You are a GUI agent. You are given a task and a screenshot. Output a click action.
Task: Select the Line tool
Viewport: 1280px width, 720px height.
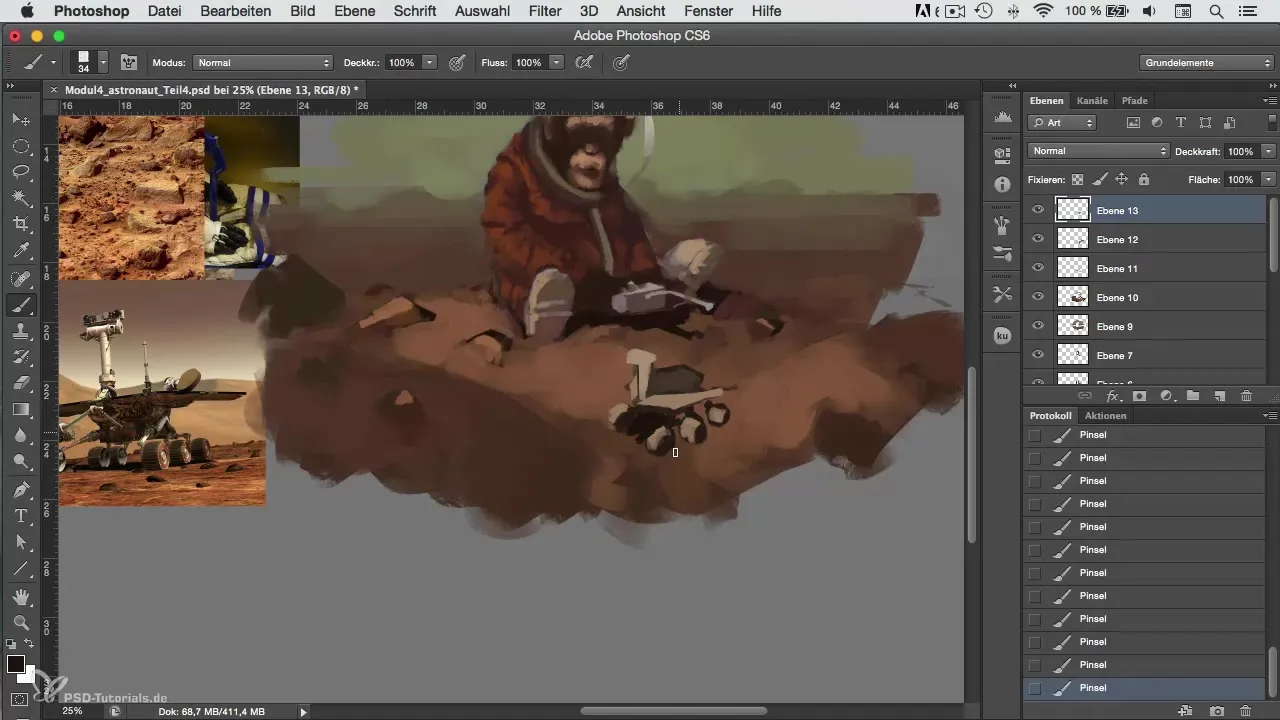click(x=20, y=568)
